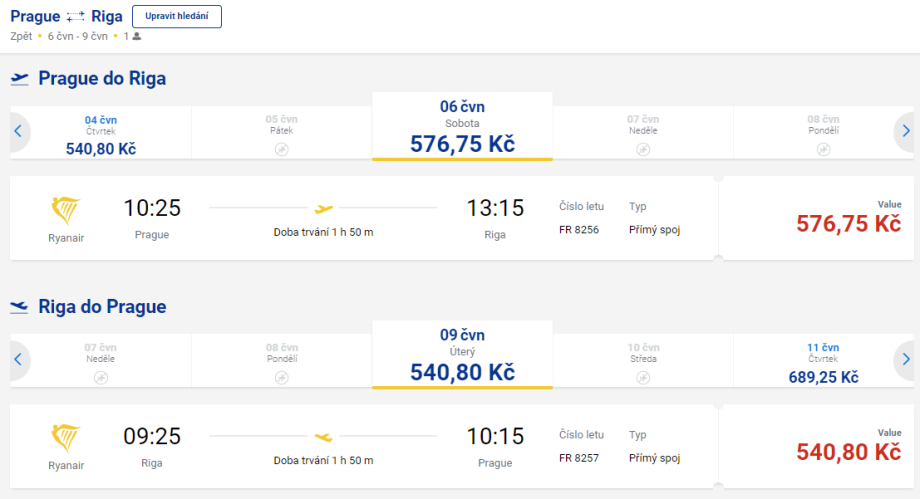Click the round-trip arrows icon between Prague and Riga

76,18
